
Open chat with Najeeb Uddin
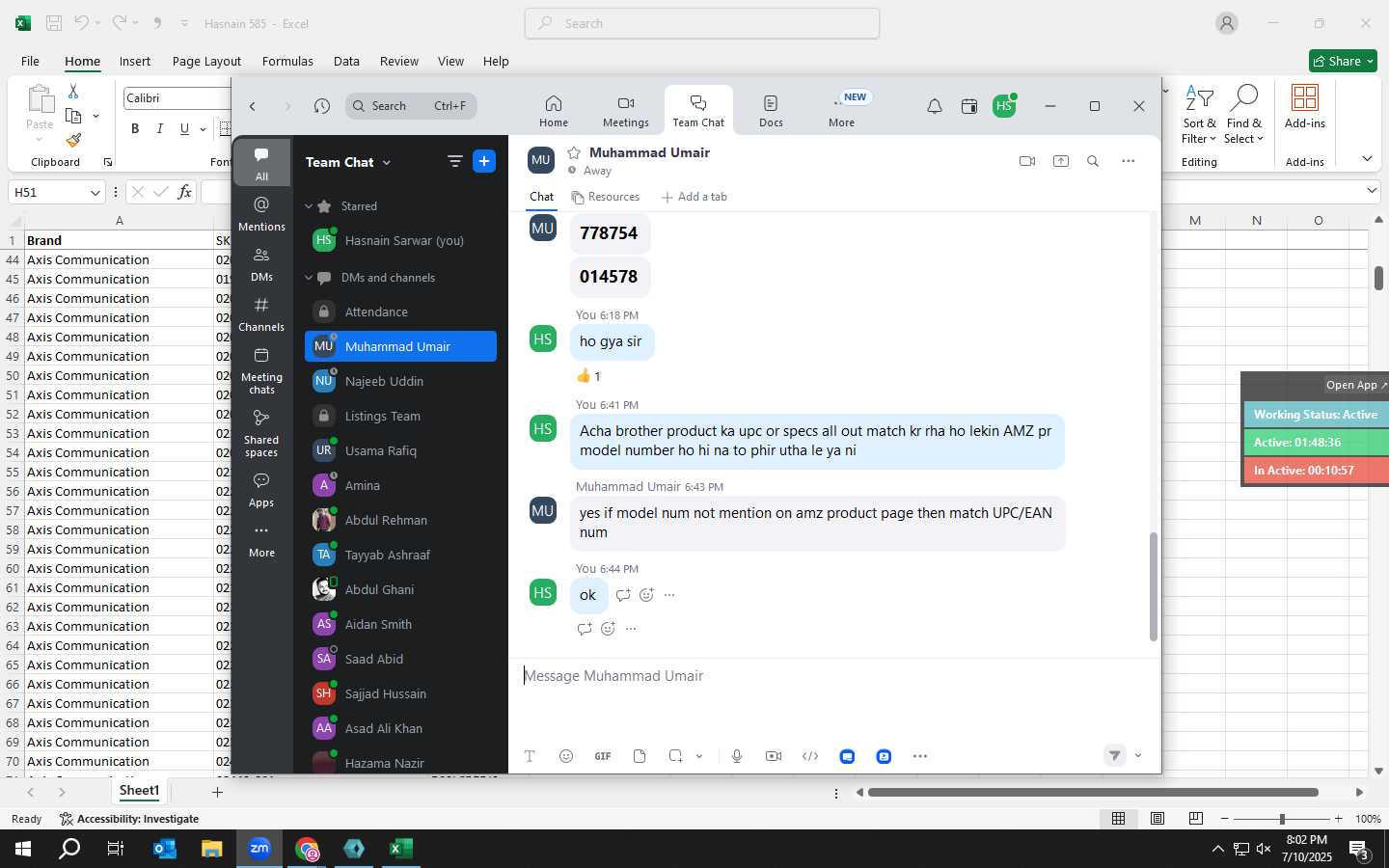pyautogui.click(x=400, y=381)
